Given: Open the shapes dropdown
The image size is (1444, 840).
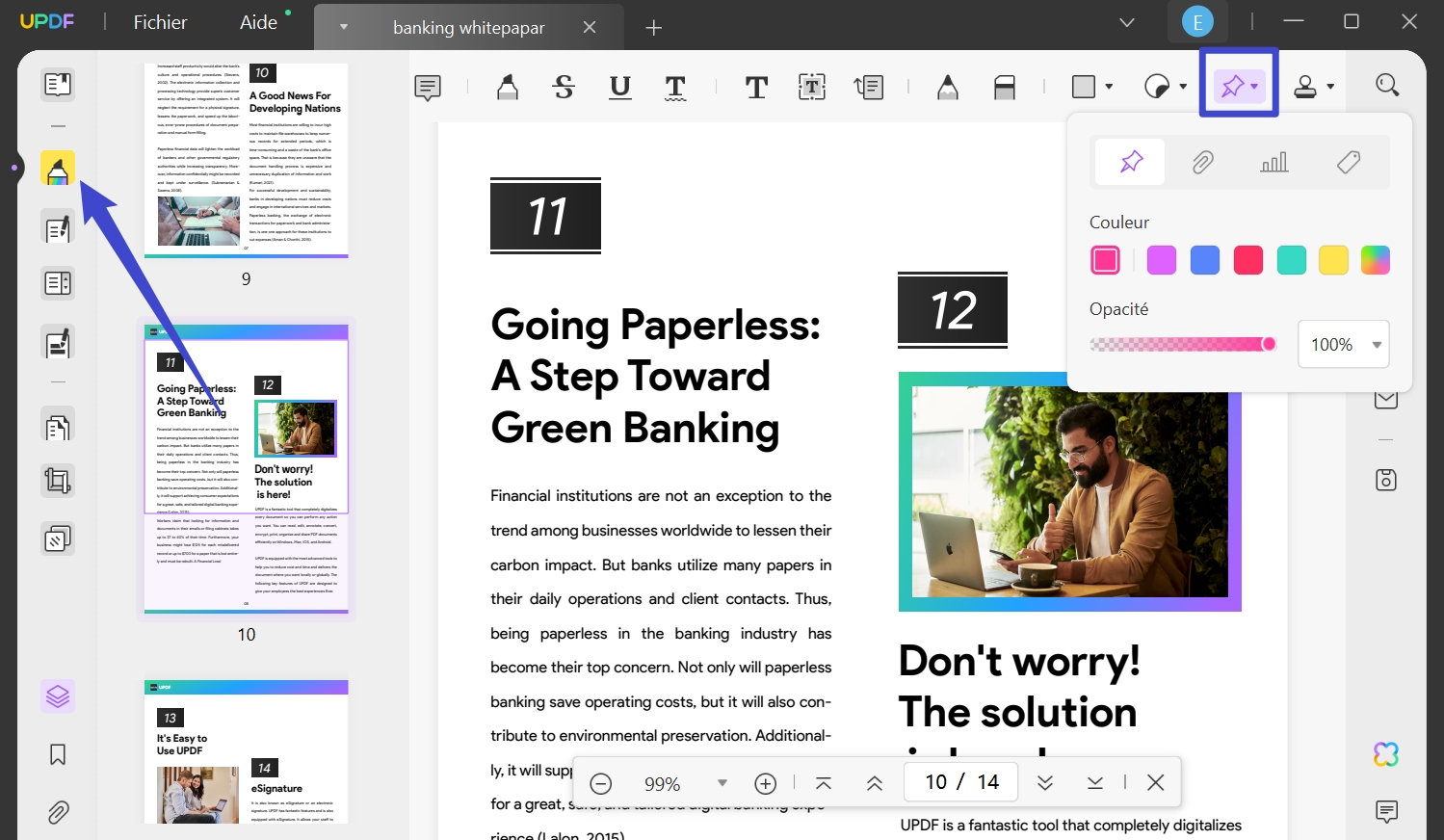Looking at the screenshot, I should pyautogui.click(x=1090, y=85).
